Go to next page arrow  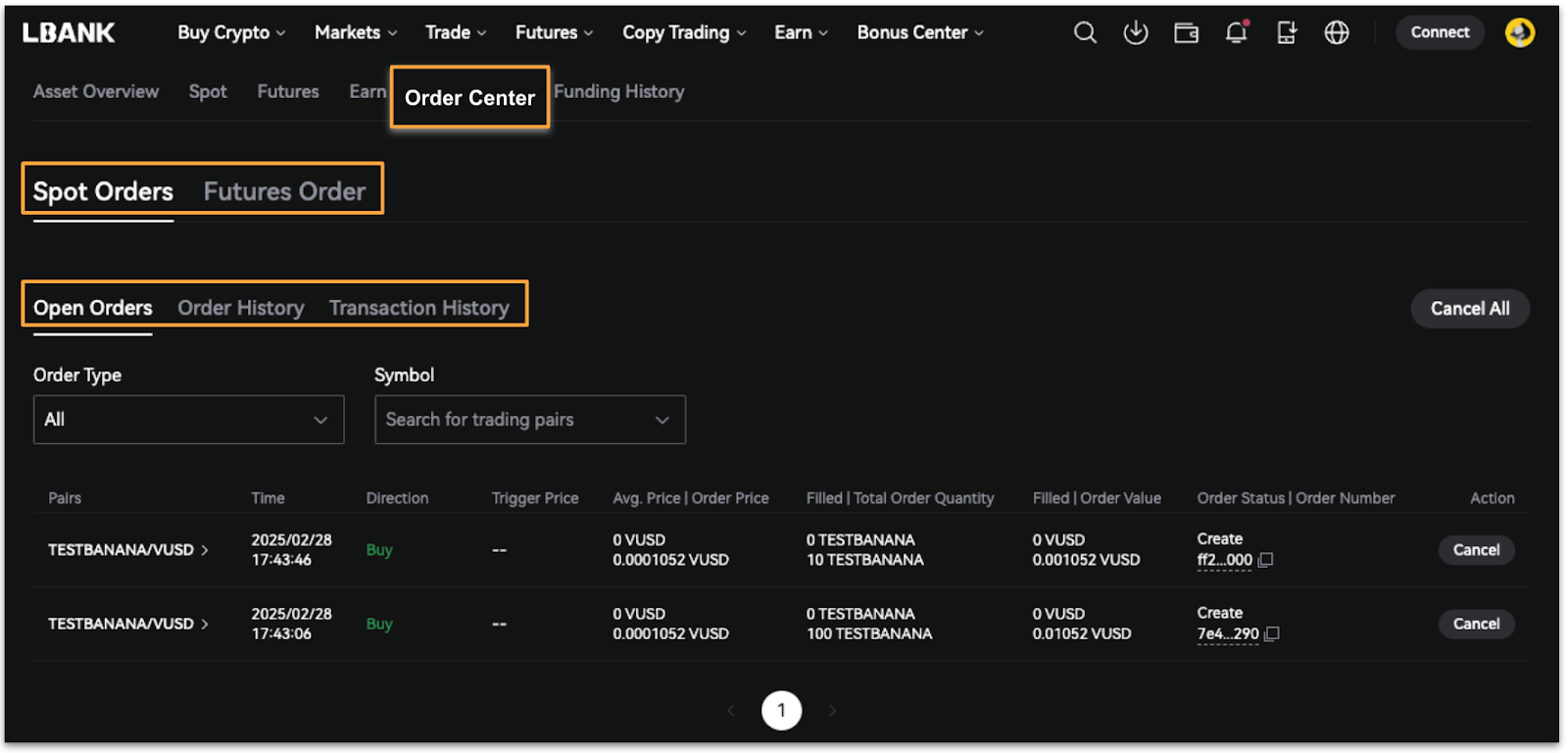pos(832,711)
